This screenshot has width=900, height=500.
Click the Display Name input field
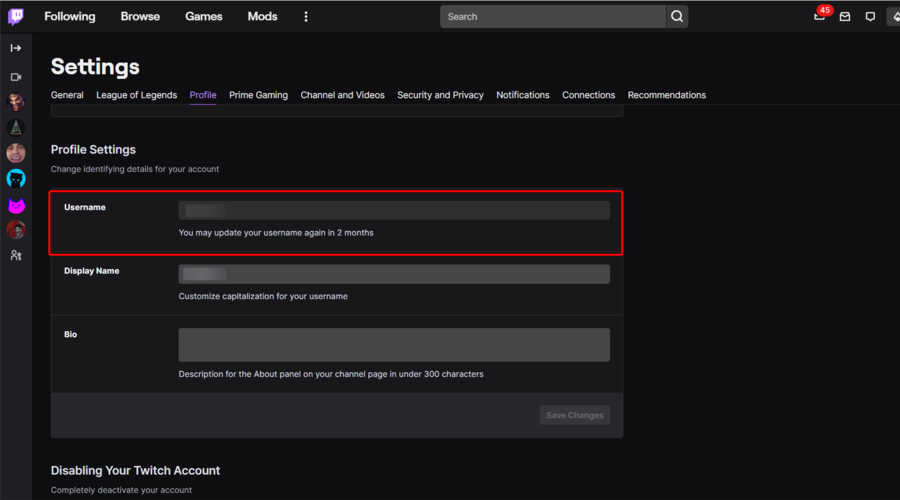(x=394, y=274)
